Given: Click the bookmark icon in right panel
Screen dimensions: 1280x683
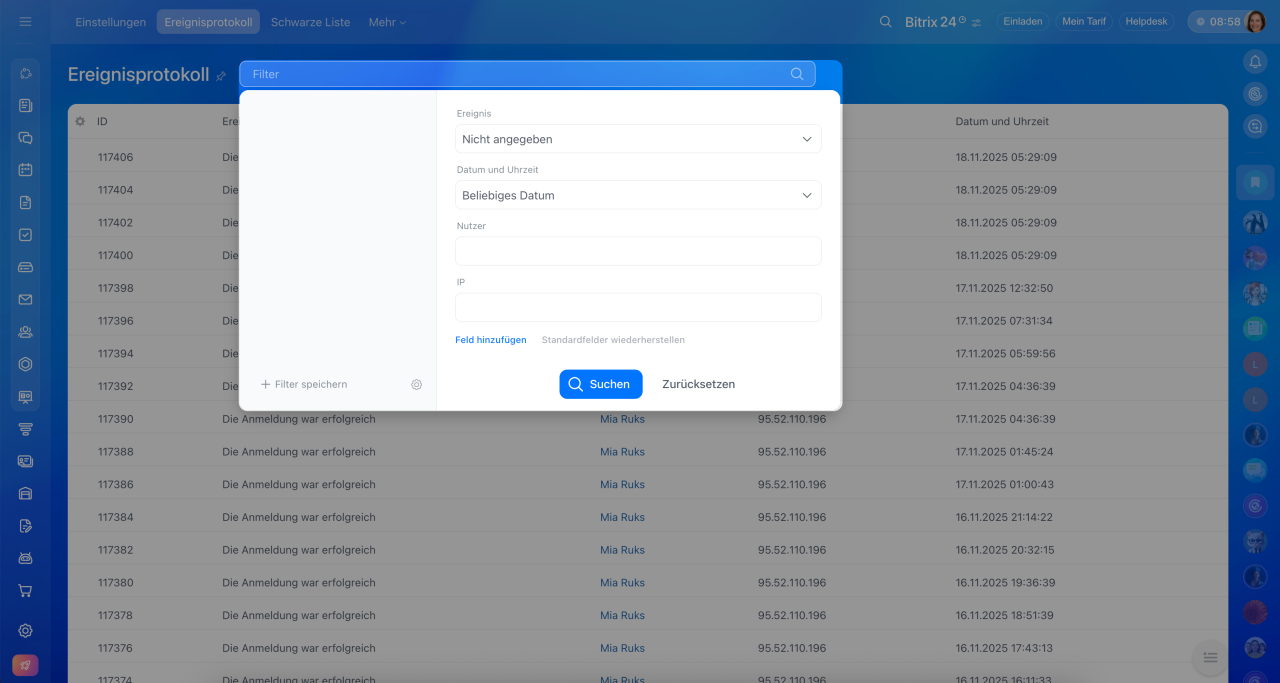Looking at the screenshot, I should (x=1255, y=183).
